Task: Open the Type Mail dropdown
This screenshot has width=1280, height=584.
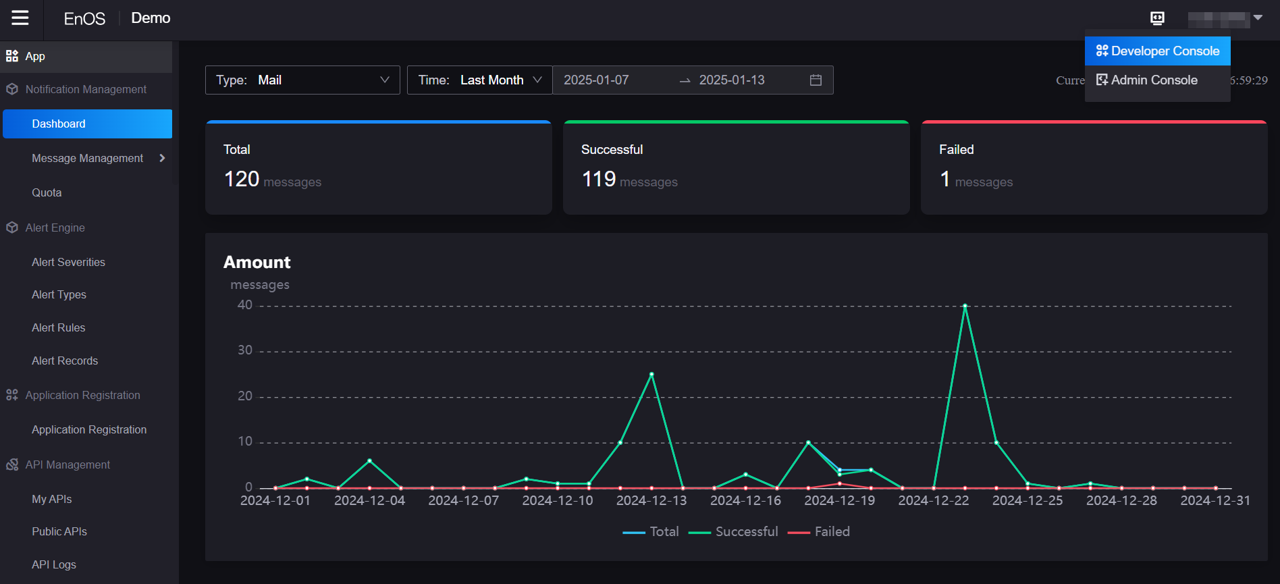Action: [302, 80]
